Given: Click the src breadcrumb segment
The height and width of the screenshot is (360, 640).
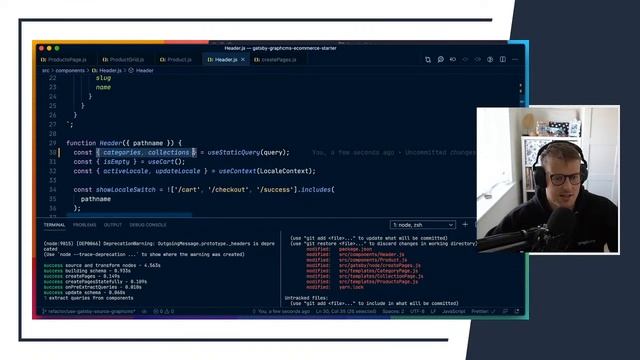Looking at the screenshot, I should [45, 70].
